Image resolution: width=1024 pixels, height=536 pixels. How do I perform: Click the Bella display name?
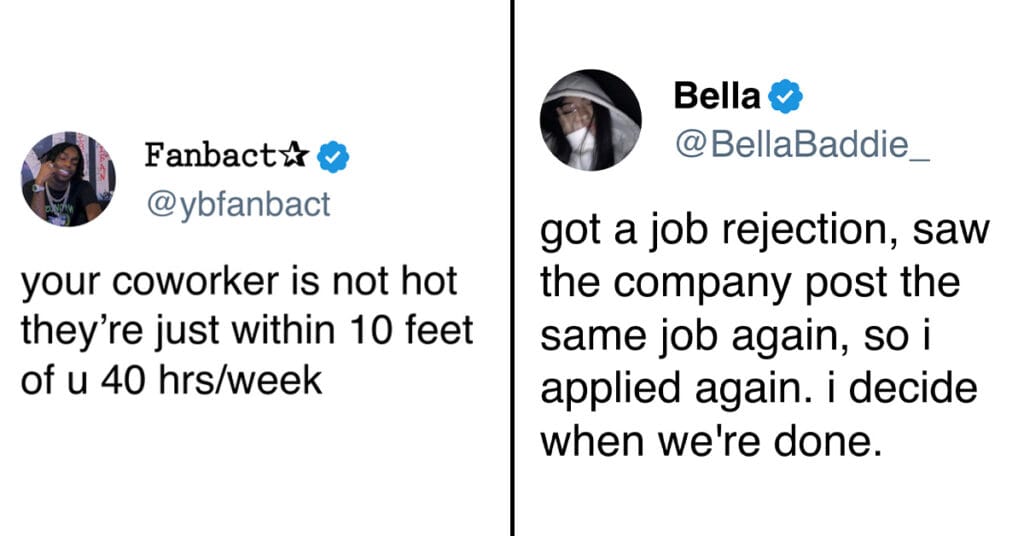click(717, 97)
